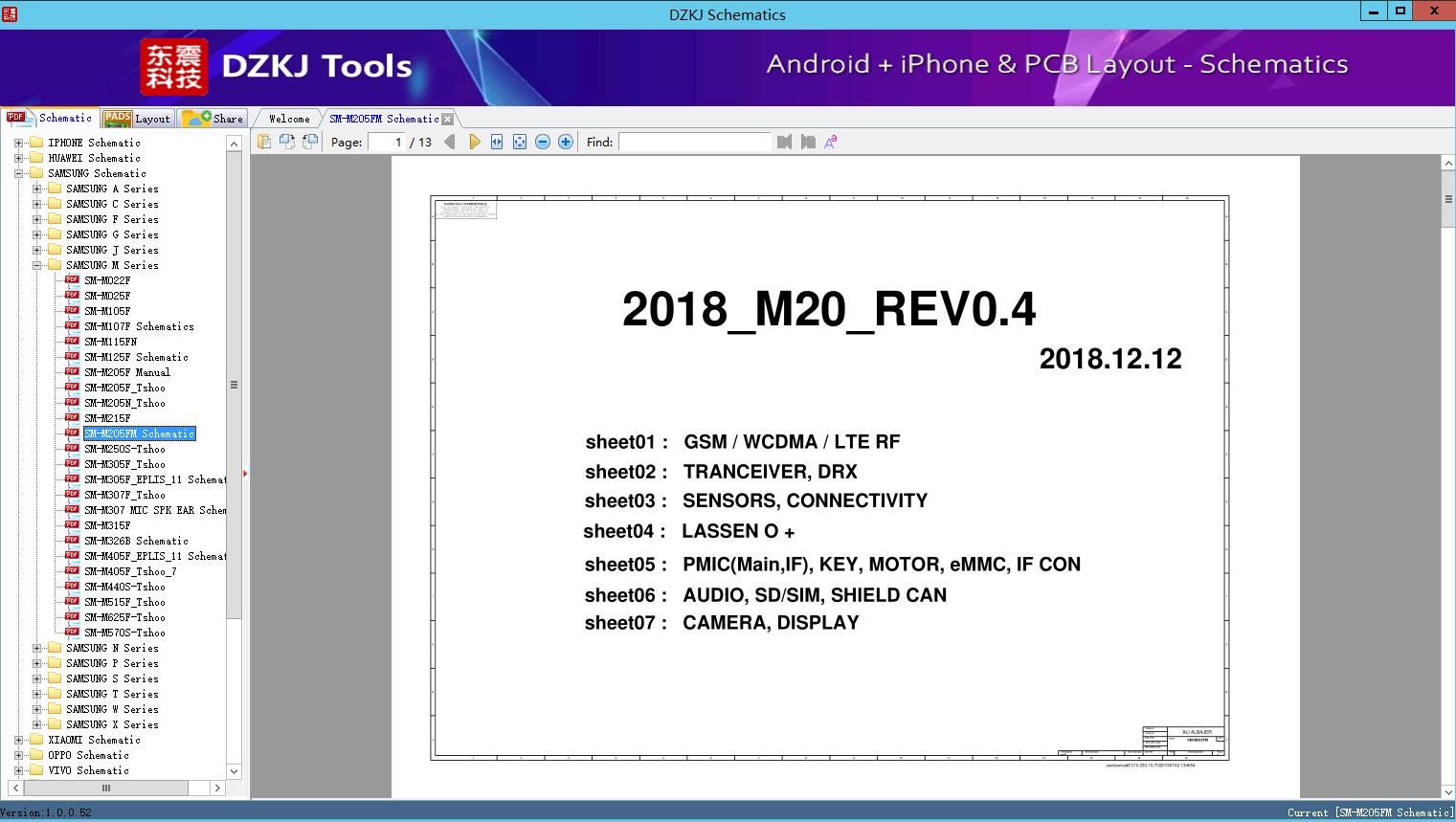This screenshot has width=1456, height=822.
Task: Expand the SAMSUNG N Series folder
Action: point(36,648)
